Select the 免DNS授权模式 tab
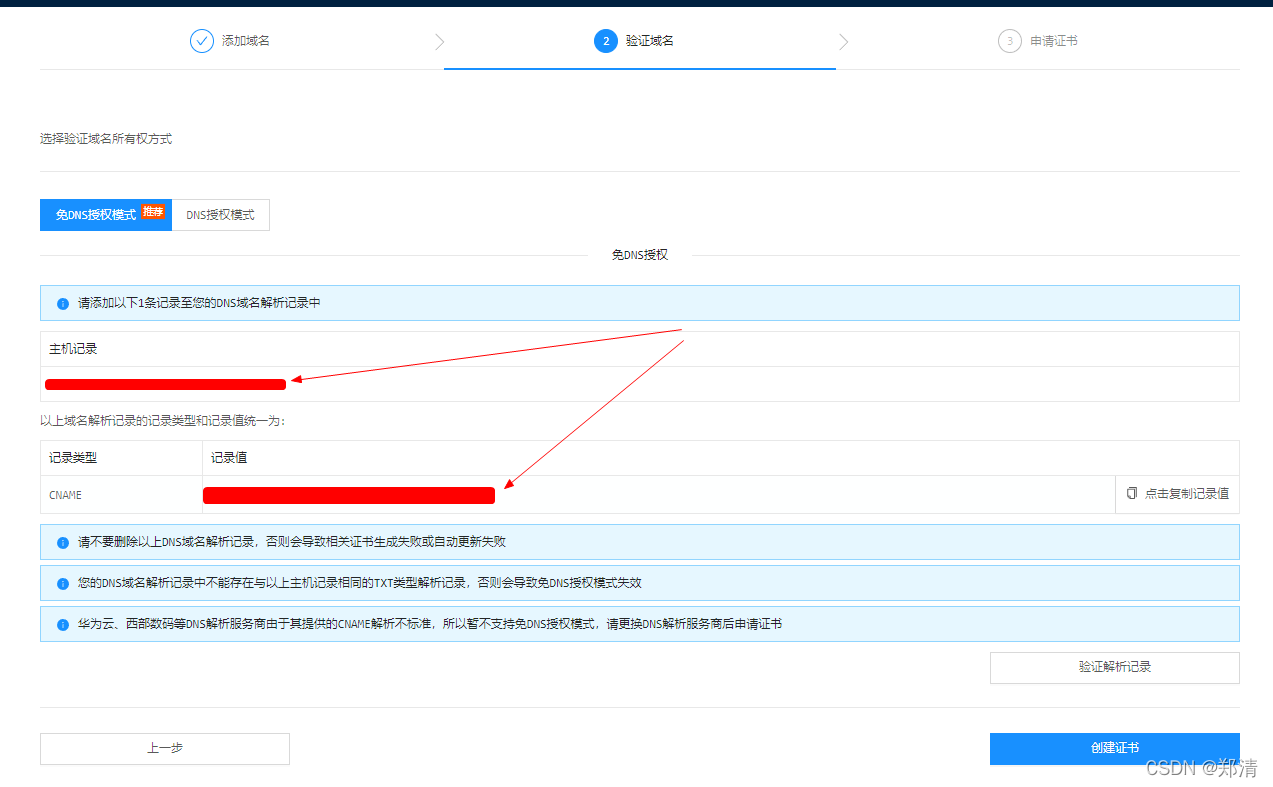The height and width of the screenshot is (787, 1273). click(x=106, y=215)
